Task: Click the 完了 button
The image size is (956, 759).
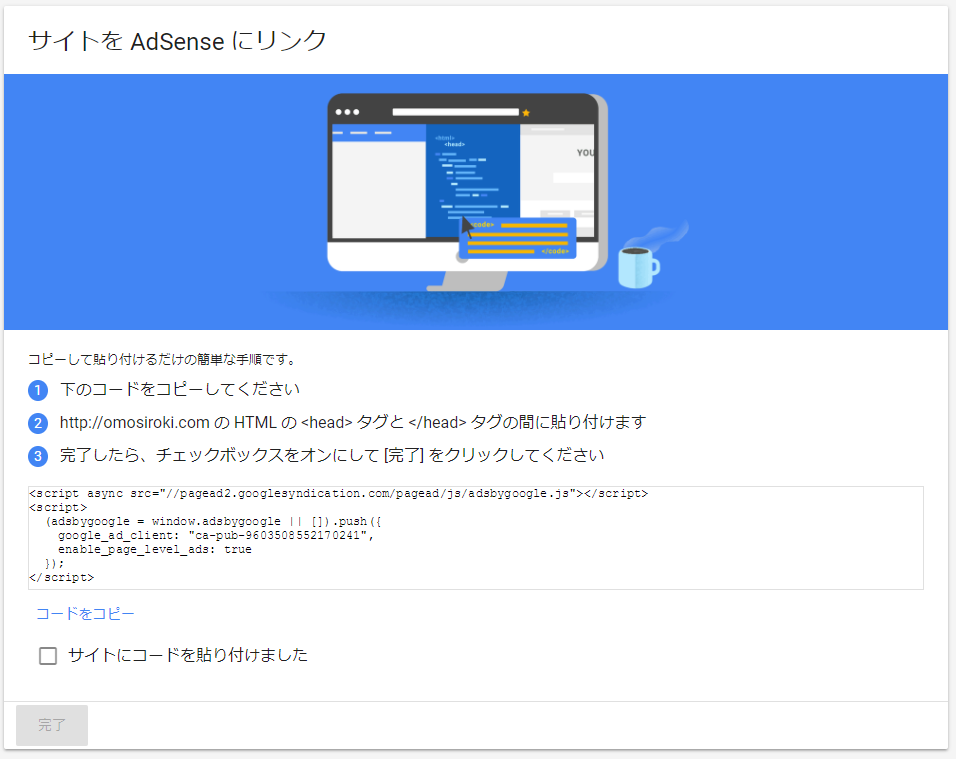Action: (52, 725)
